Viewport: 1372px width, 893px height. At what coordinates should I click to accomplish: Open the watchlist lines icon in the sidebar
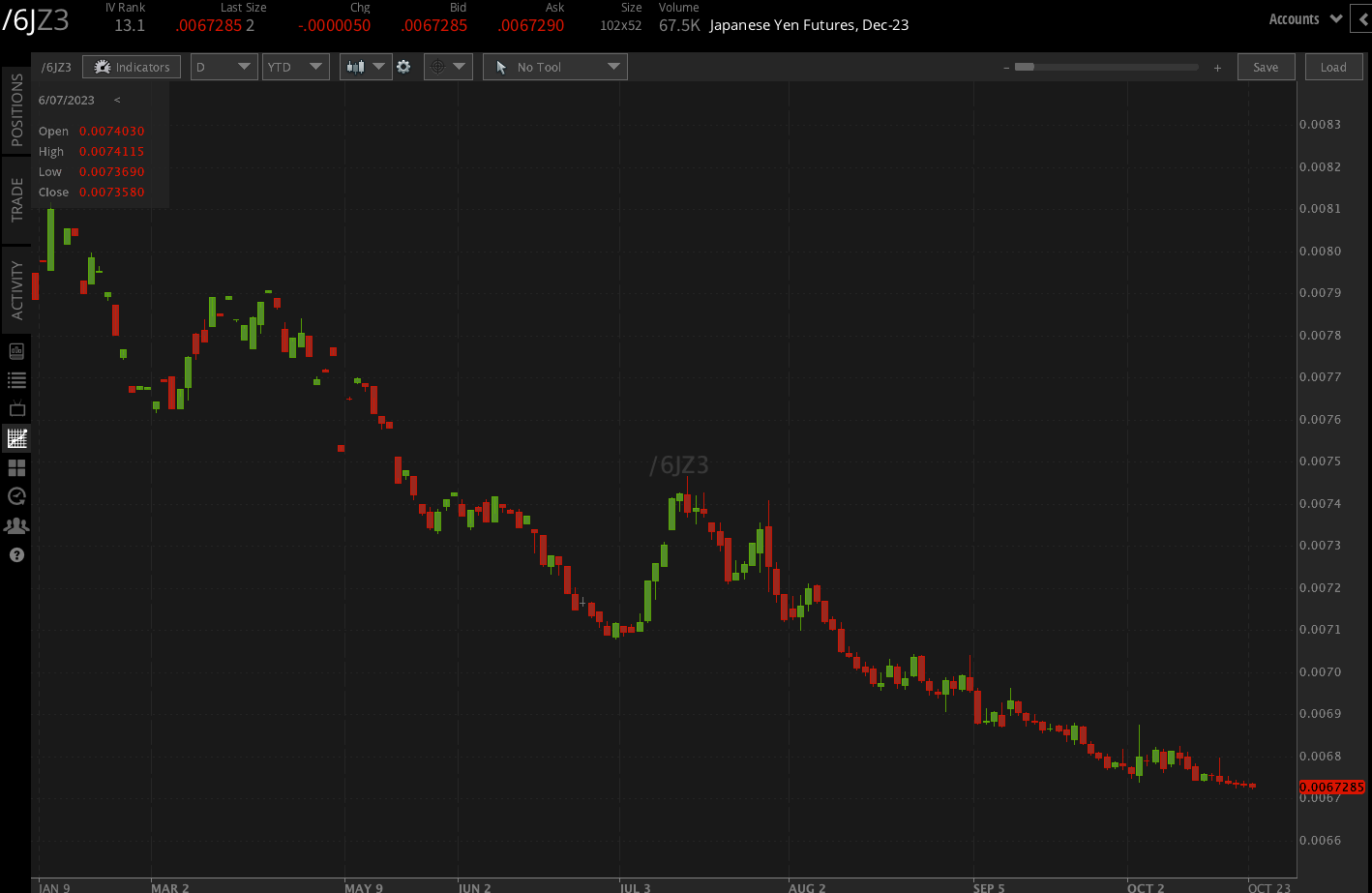coord(16,380)
